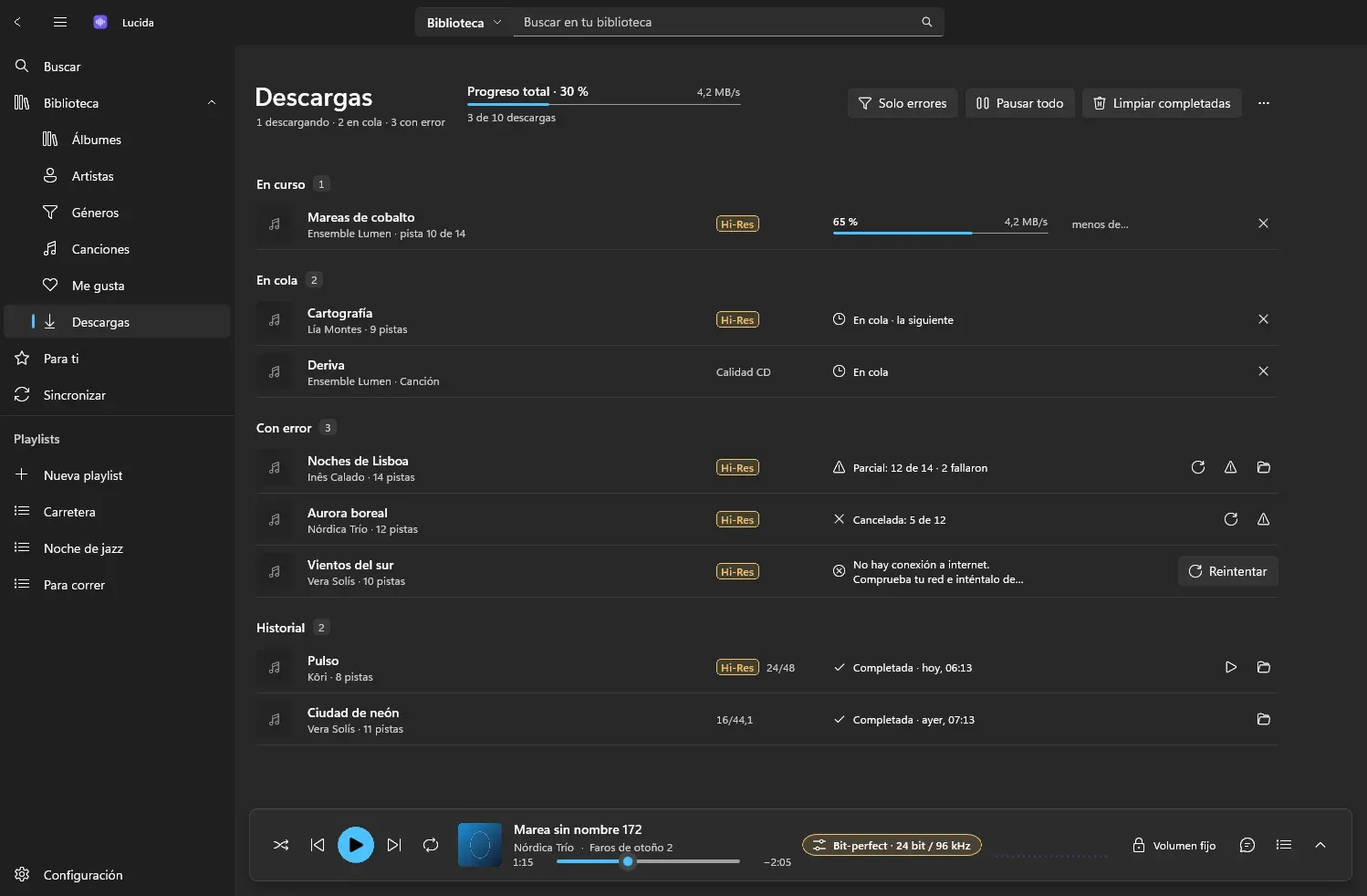Viewport: 1367px width, 896px height.
Task: Expand the now playing panel chevron
Action: click(1320, 845)
